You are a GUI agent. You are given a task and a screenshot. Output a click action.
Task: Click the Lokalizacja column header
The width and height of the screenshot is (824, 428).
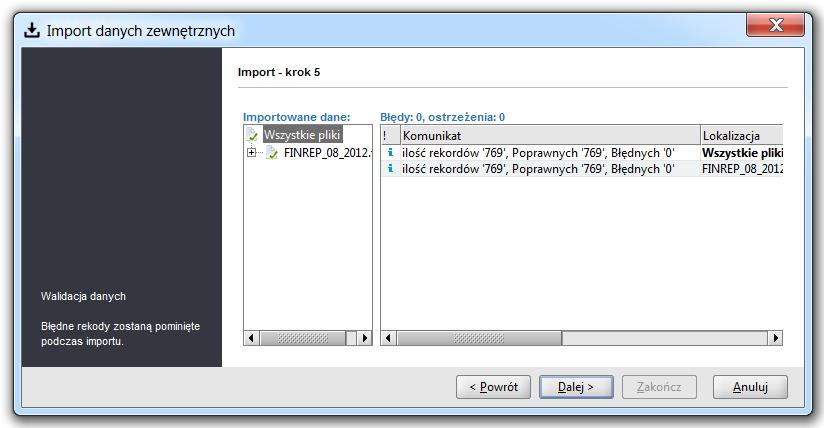[741, 135]
